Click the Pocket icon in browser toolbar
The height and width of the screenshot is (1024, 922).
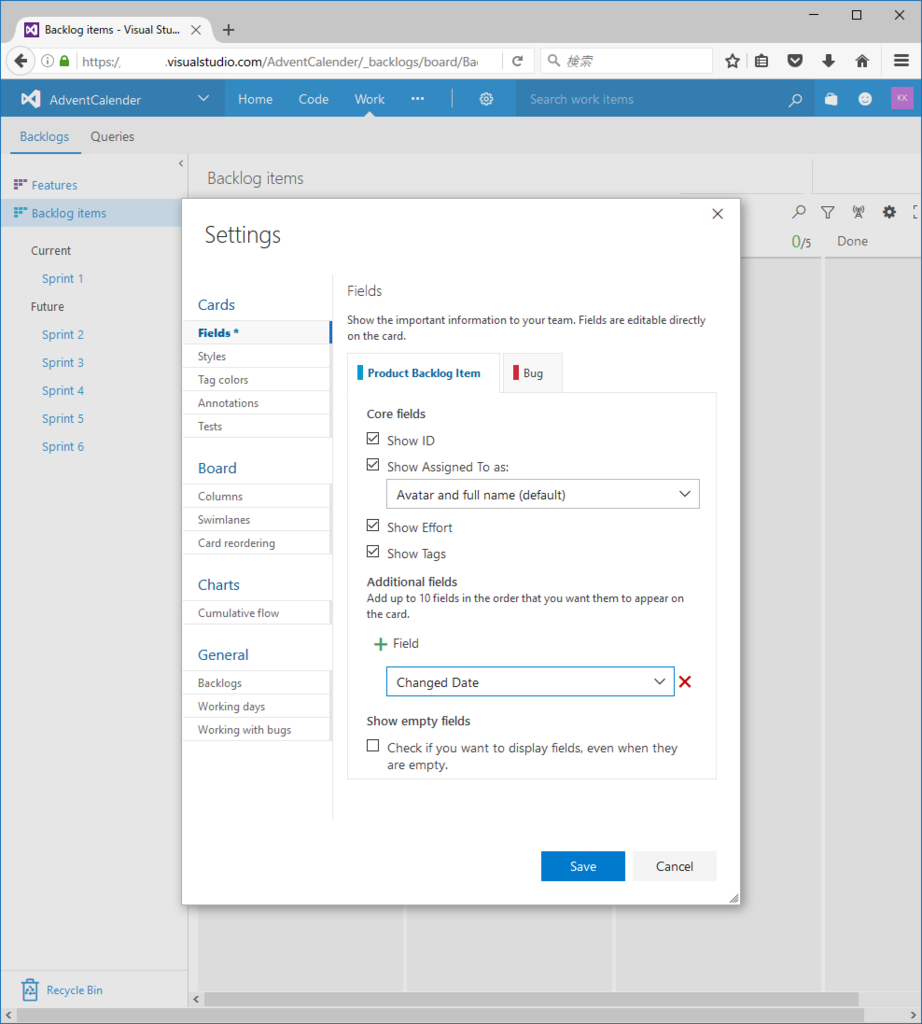(795, 61)
